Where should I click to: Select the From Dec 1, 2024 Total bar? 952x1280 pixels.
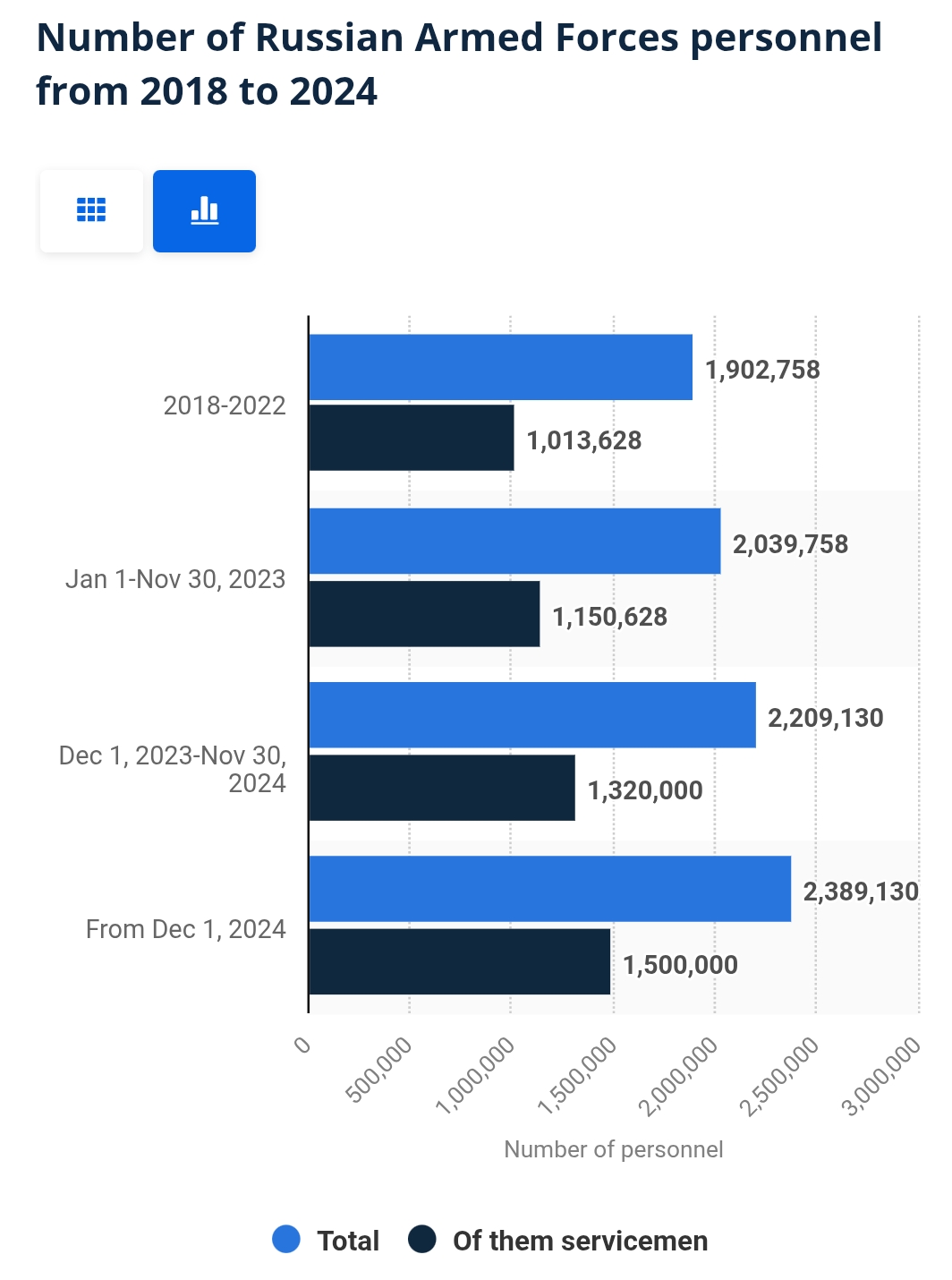coord(550,889)
